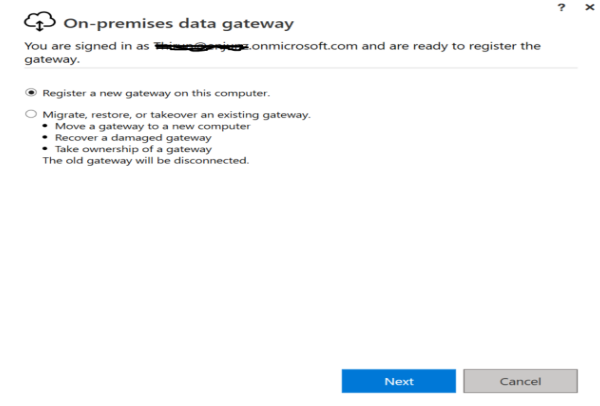600x406 pixels.
Task: Dismiss setup with the Cancel button
Action: coord(520,381)
